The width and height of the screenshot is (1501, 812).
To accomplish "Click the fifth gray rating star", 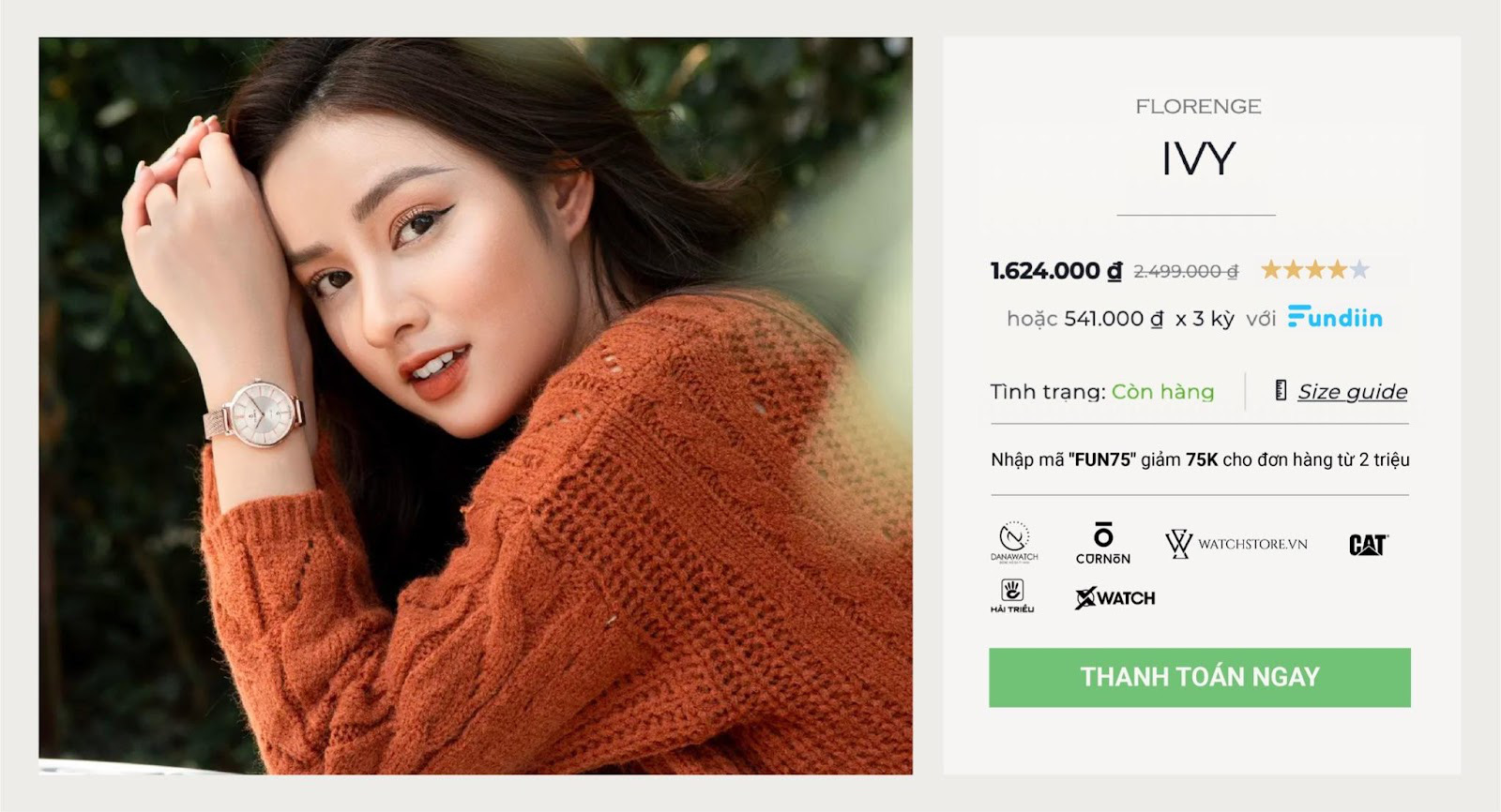I will point(1359,270).
